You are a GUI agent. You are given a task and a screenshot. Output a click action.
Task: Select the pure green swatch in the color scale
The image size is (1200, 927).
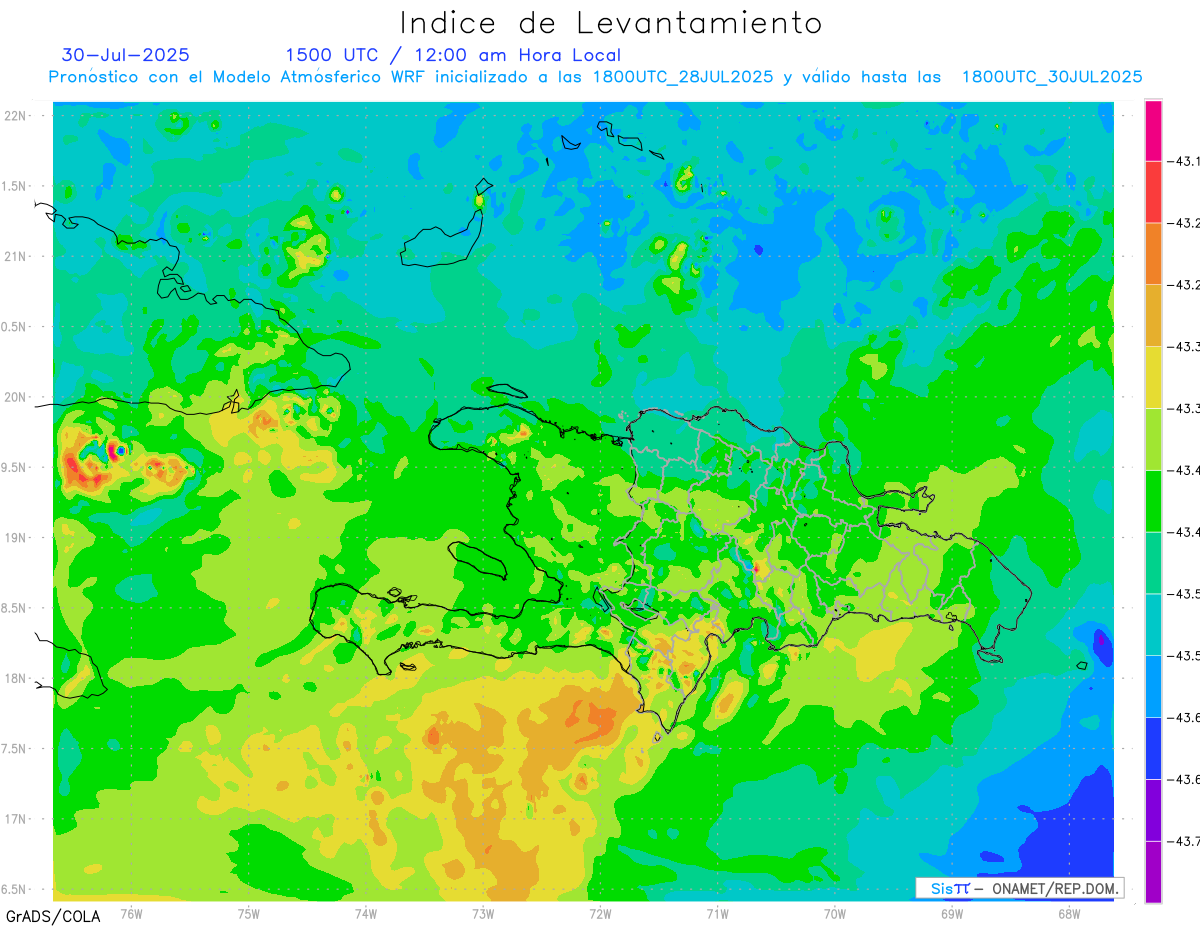(x=1153, y=501)
